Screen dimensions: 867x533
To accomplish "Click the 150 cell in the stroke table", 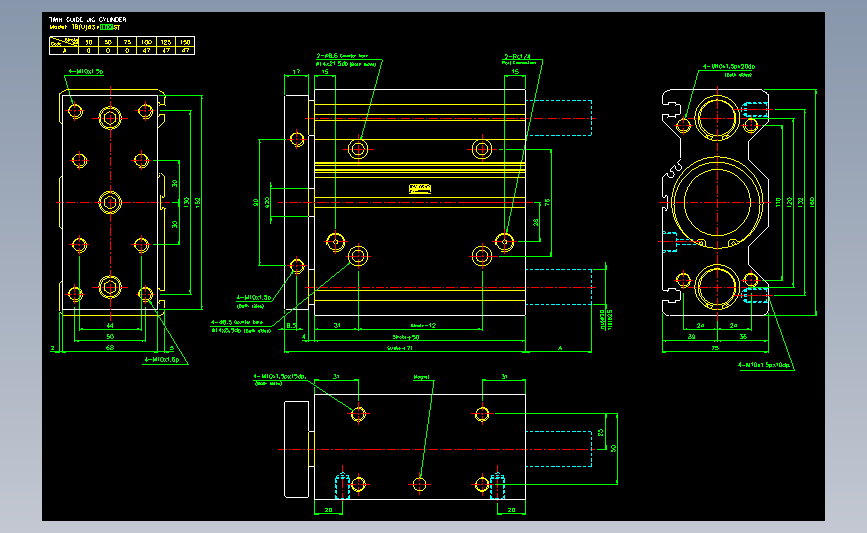I will pos(185,42).
